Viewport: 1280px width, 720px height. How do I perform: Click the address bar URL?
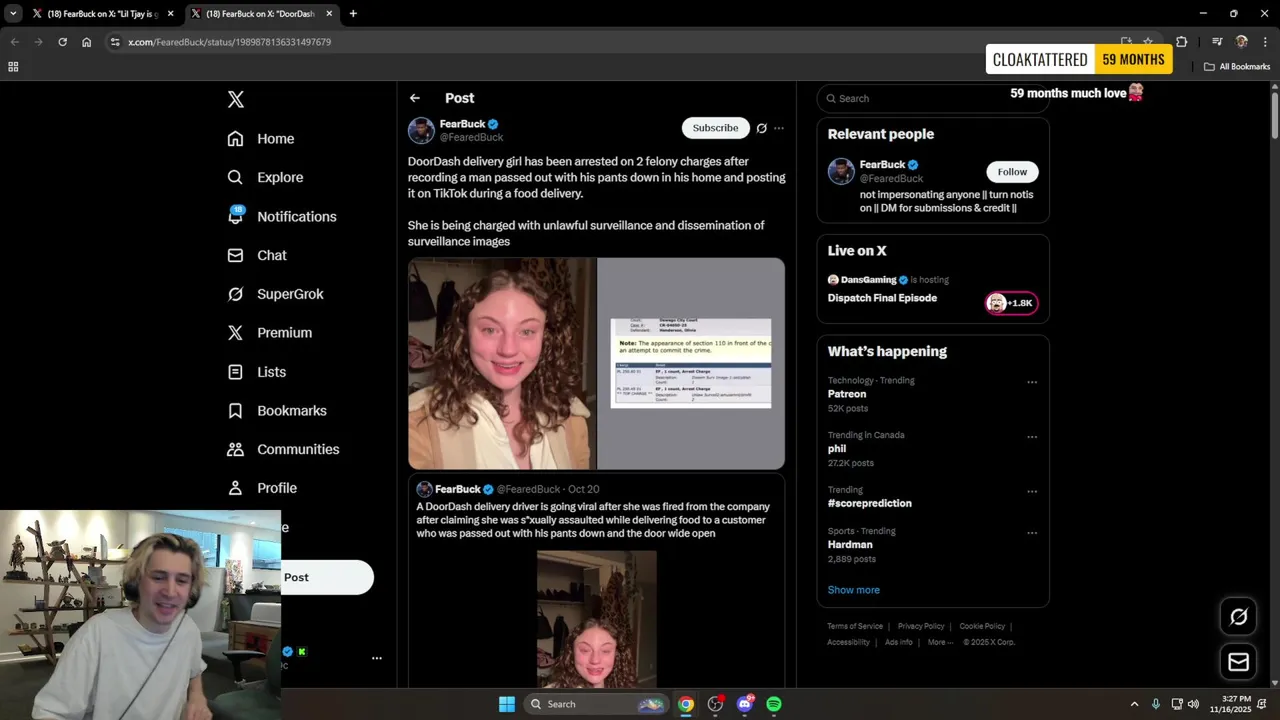coord(230,42)
